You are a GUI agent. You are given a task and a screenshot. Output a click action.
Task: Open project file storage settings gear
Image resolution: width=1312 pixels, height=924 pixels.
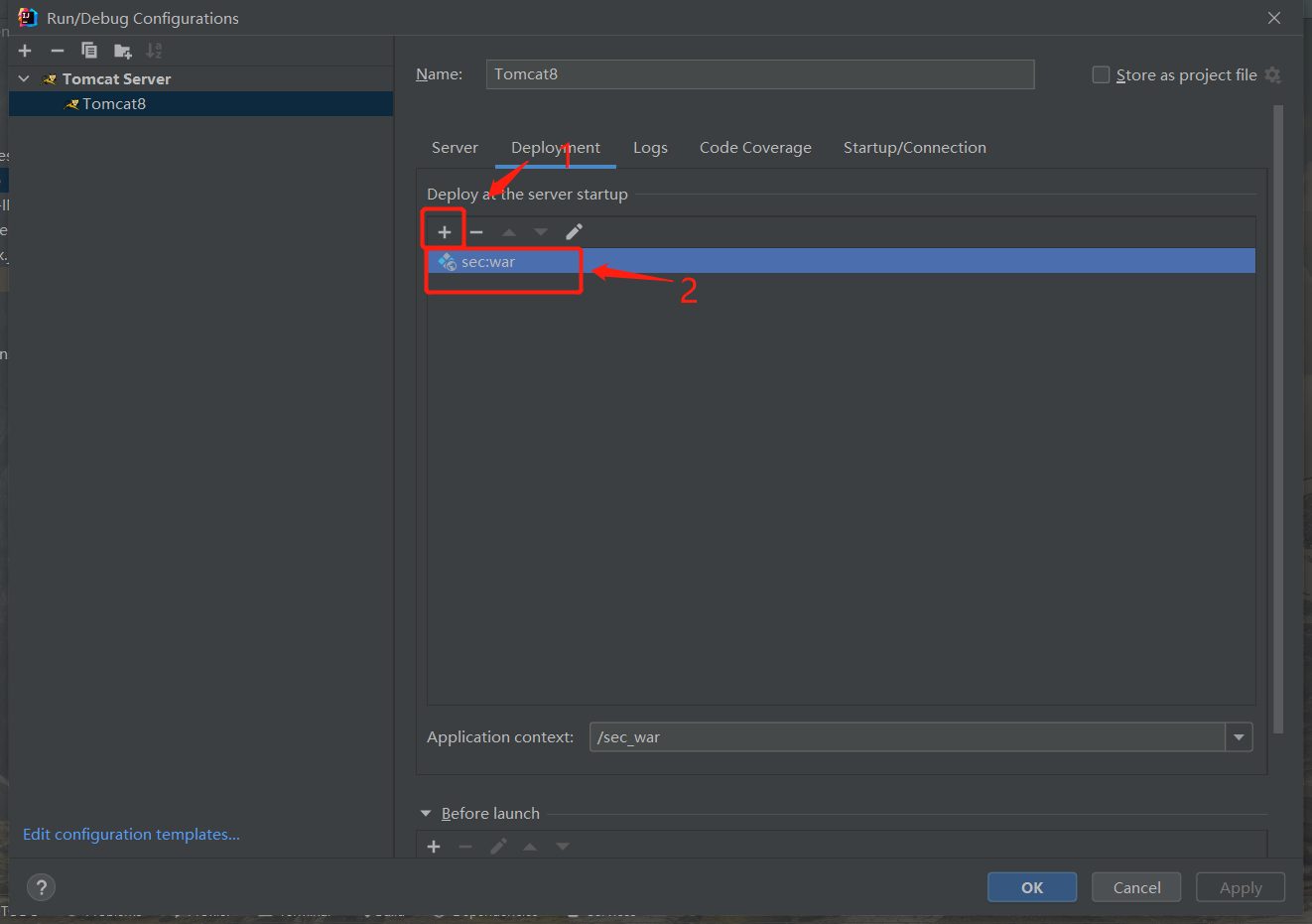coord(1273,75)
